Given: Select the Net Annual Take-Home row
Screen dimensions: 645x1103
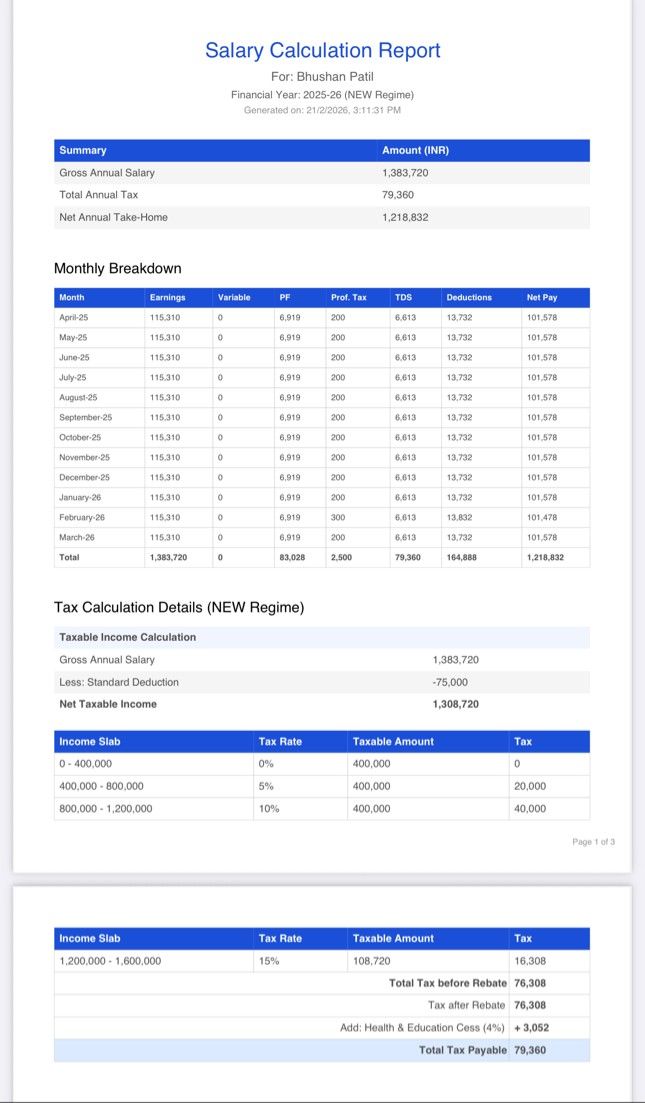Looking at the screenshot, I should (x=322, y=217).
